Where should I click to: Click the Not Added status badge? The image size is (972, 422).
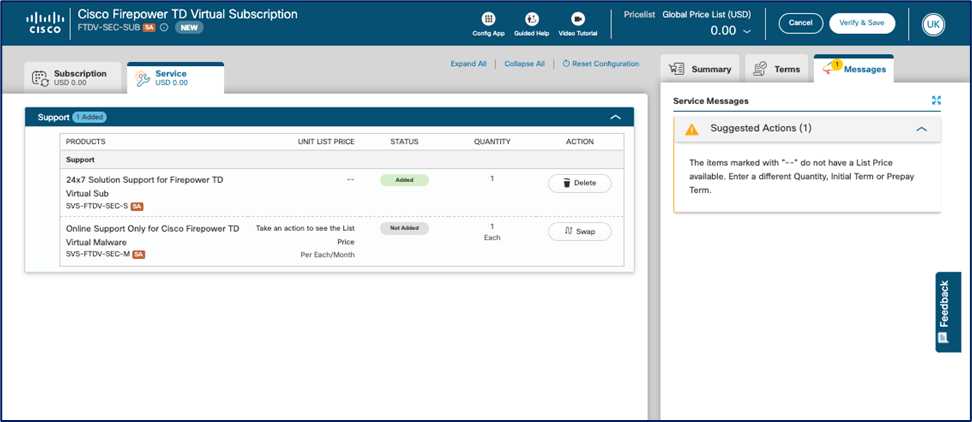404,228
